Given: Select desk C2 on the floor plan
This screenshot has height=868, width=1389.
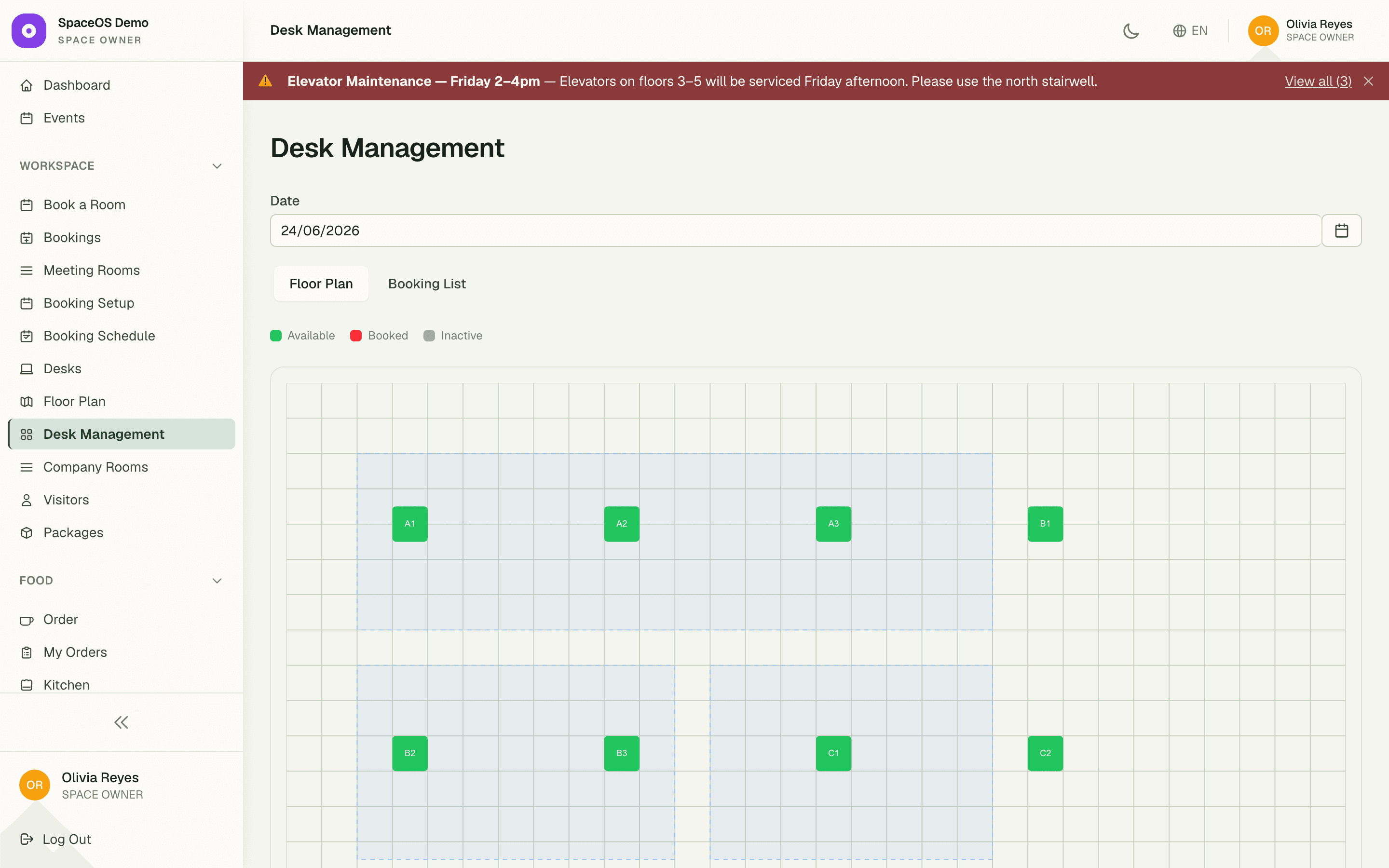Looking at the screenshot, I should (x=1045, y=753).
